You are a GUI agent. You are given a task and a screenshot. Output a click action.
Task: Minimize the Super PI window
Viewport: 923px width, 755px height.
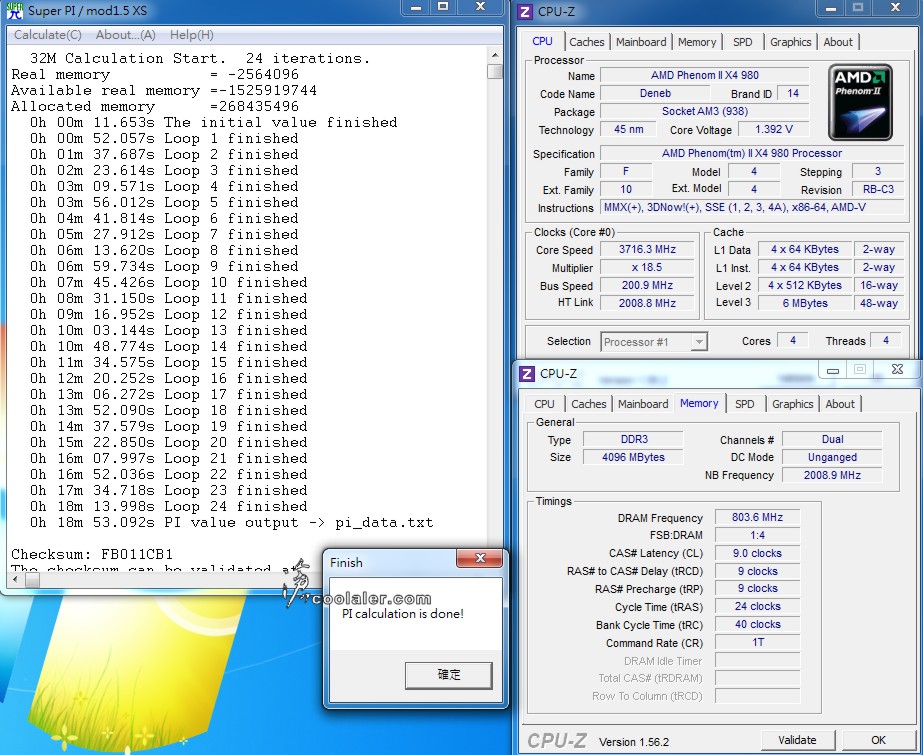pos(416,7)
